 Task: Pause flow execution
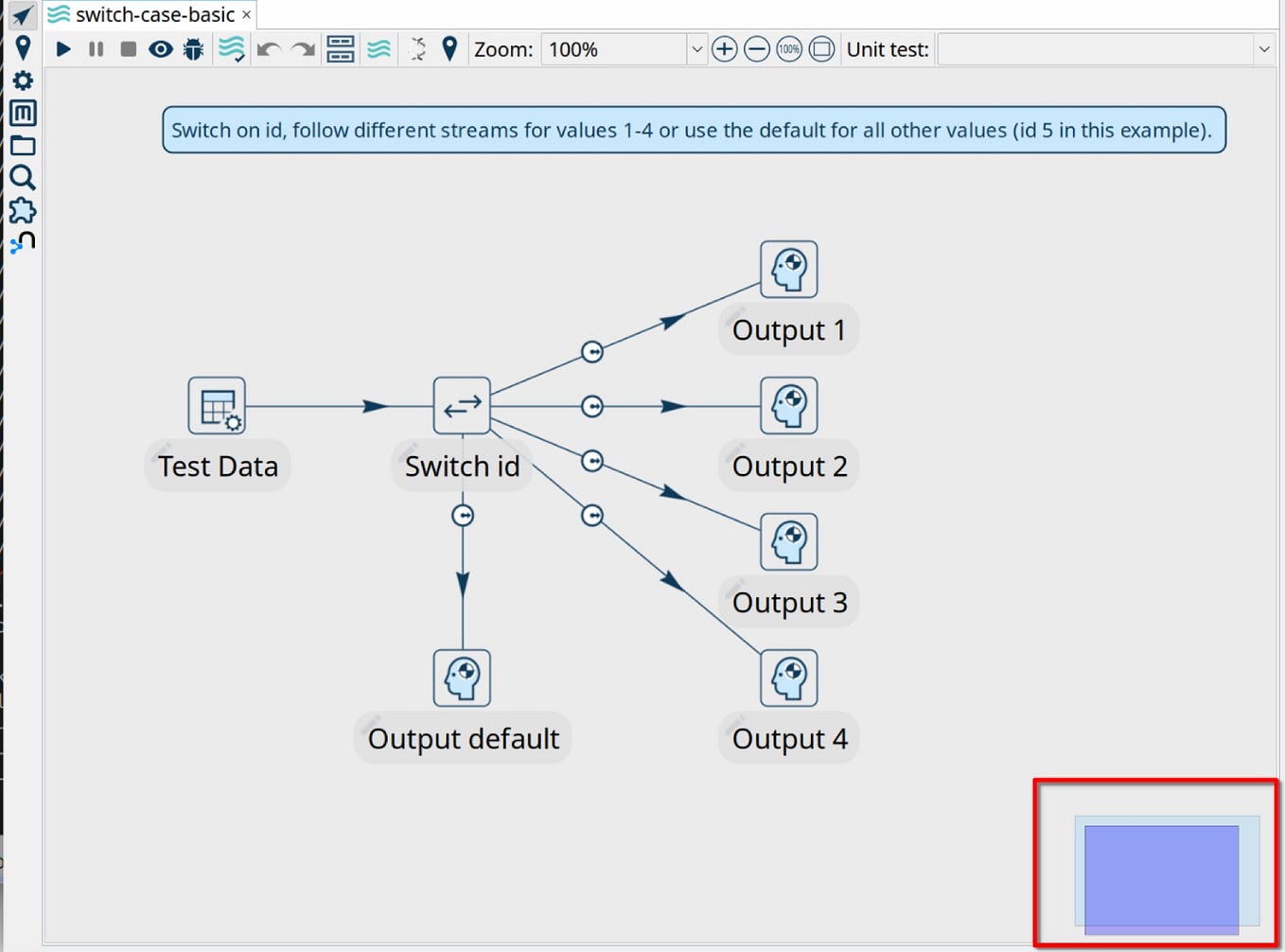pos(95,49)
